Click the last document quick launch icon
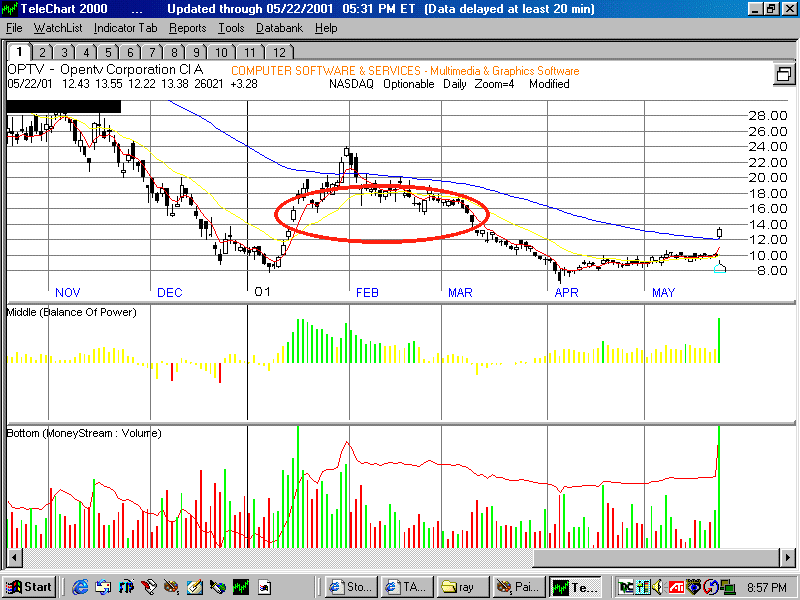Viewport: 800px width, 600px height. click(264, 587)
